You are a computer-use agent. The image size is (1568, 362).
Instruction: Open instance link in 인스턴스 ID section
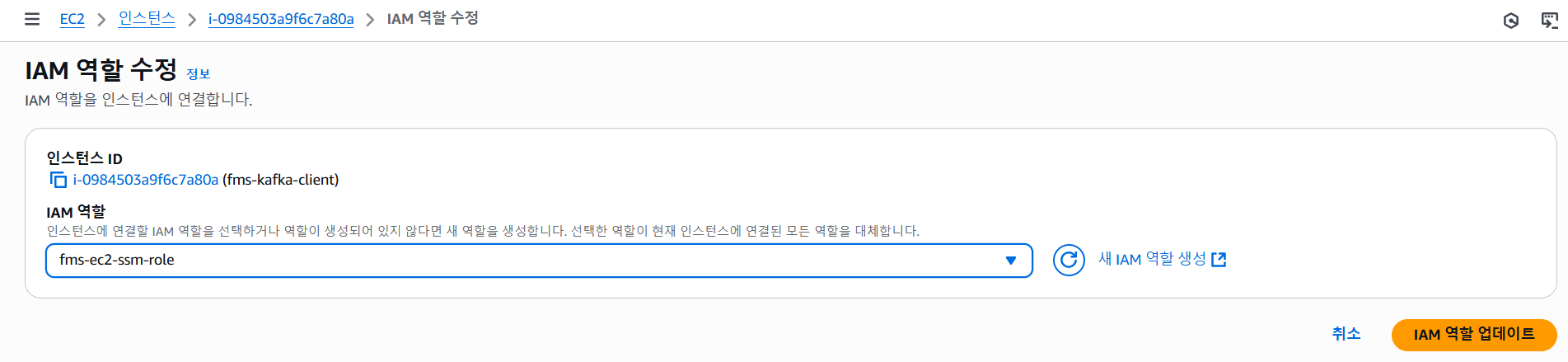pos(146,180)
